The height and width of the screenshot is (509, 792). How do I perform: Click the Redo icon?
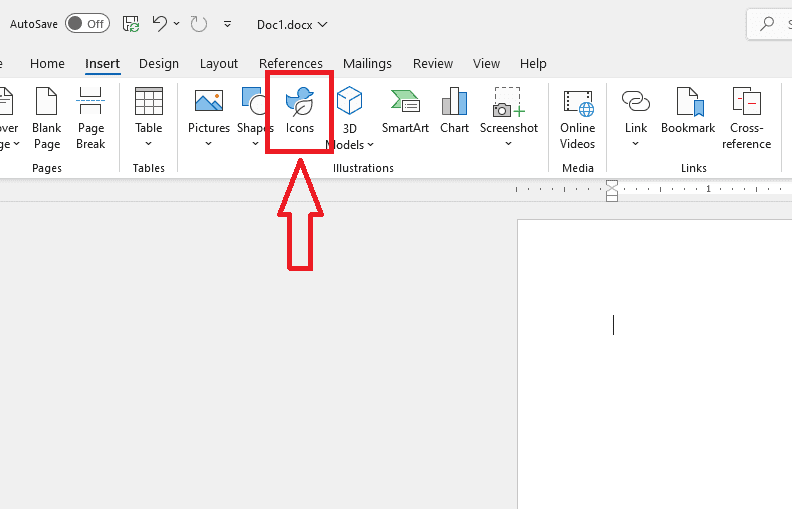coord(199,24)
